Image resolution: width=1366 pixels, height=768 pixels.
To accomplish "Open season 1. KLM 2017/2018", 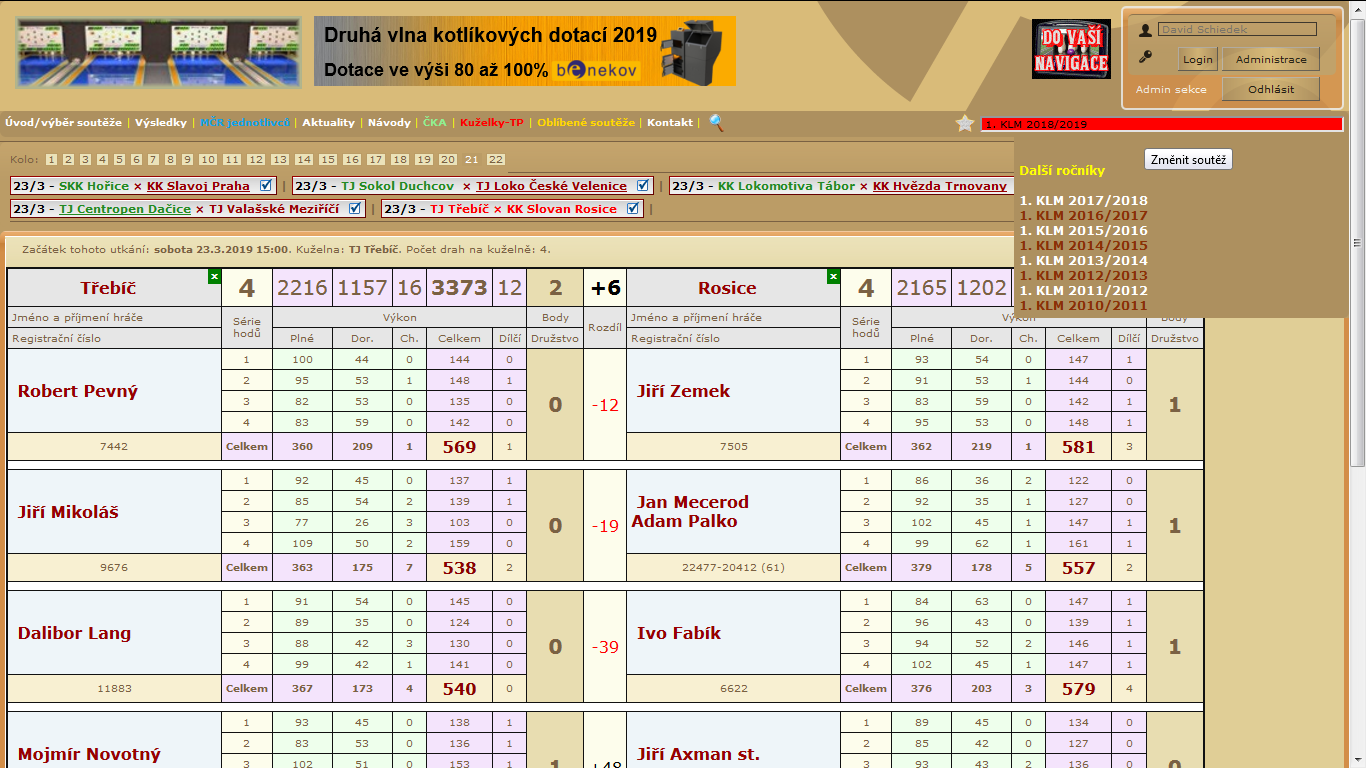I will (x=1084, y=200).
